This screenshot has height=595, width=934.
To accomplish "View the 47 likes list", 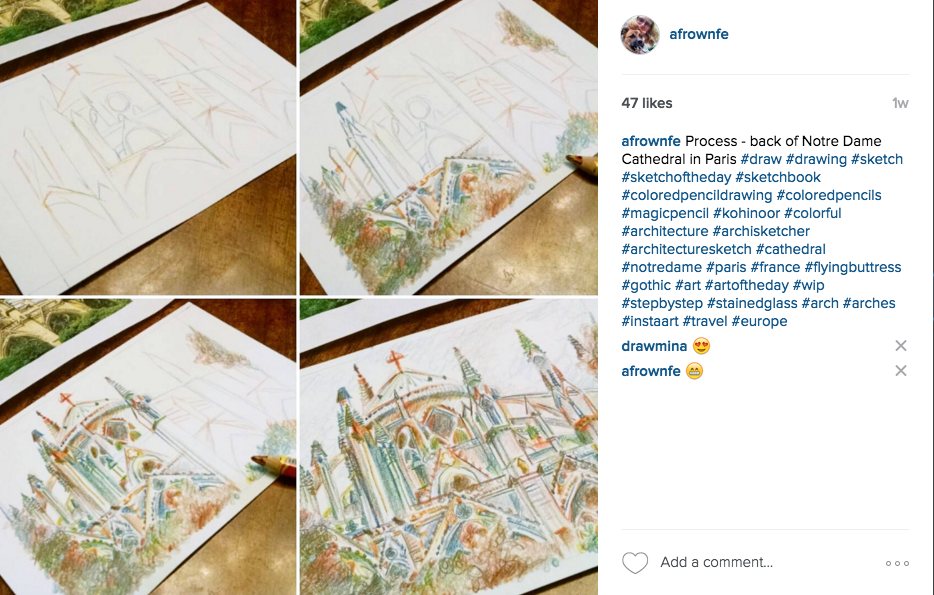I will (x=647, y=103).
